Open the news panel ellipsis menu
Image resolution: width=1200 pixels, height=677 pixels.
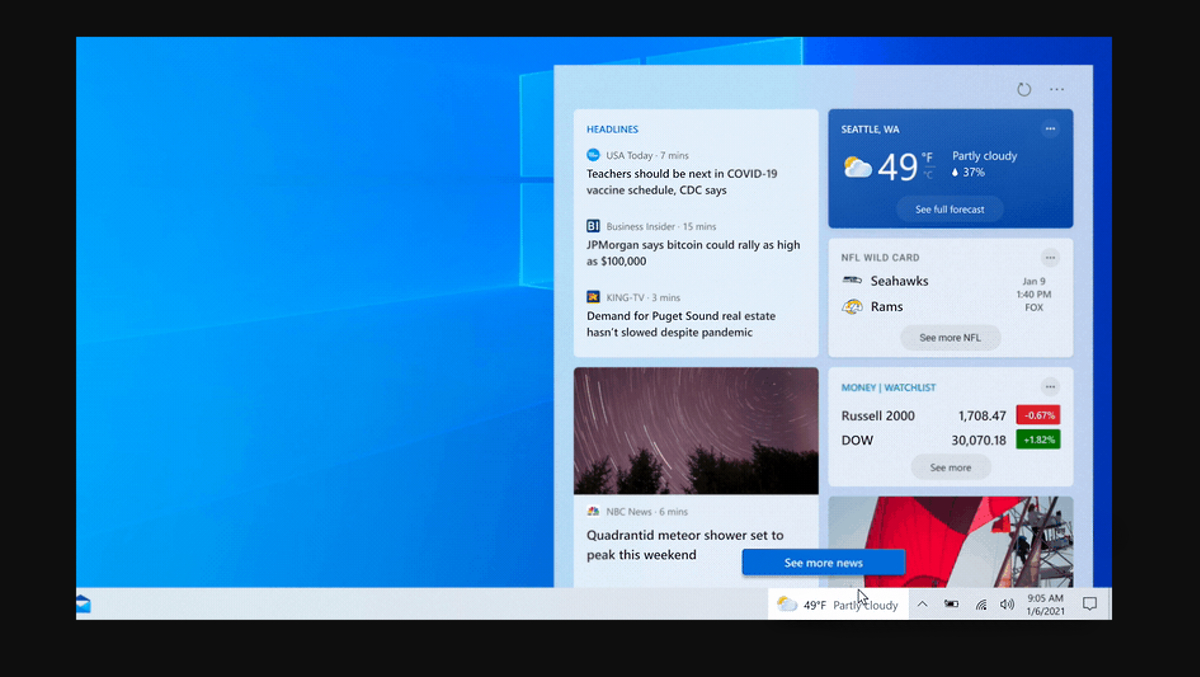(x=1056, y=89)
